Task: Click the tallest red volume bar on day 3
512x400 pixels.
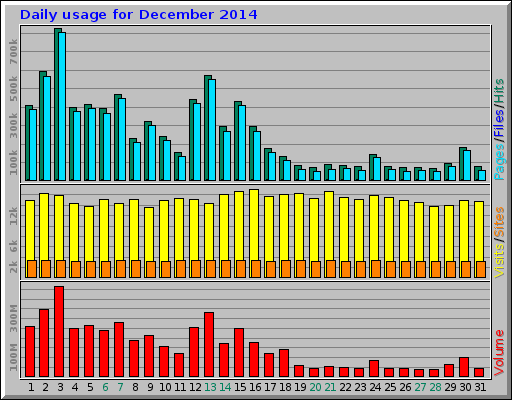Action: tap(59, 332)
